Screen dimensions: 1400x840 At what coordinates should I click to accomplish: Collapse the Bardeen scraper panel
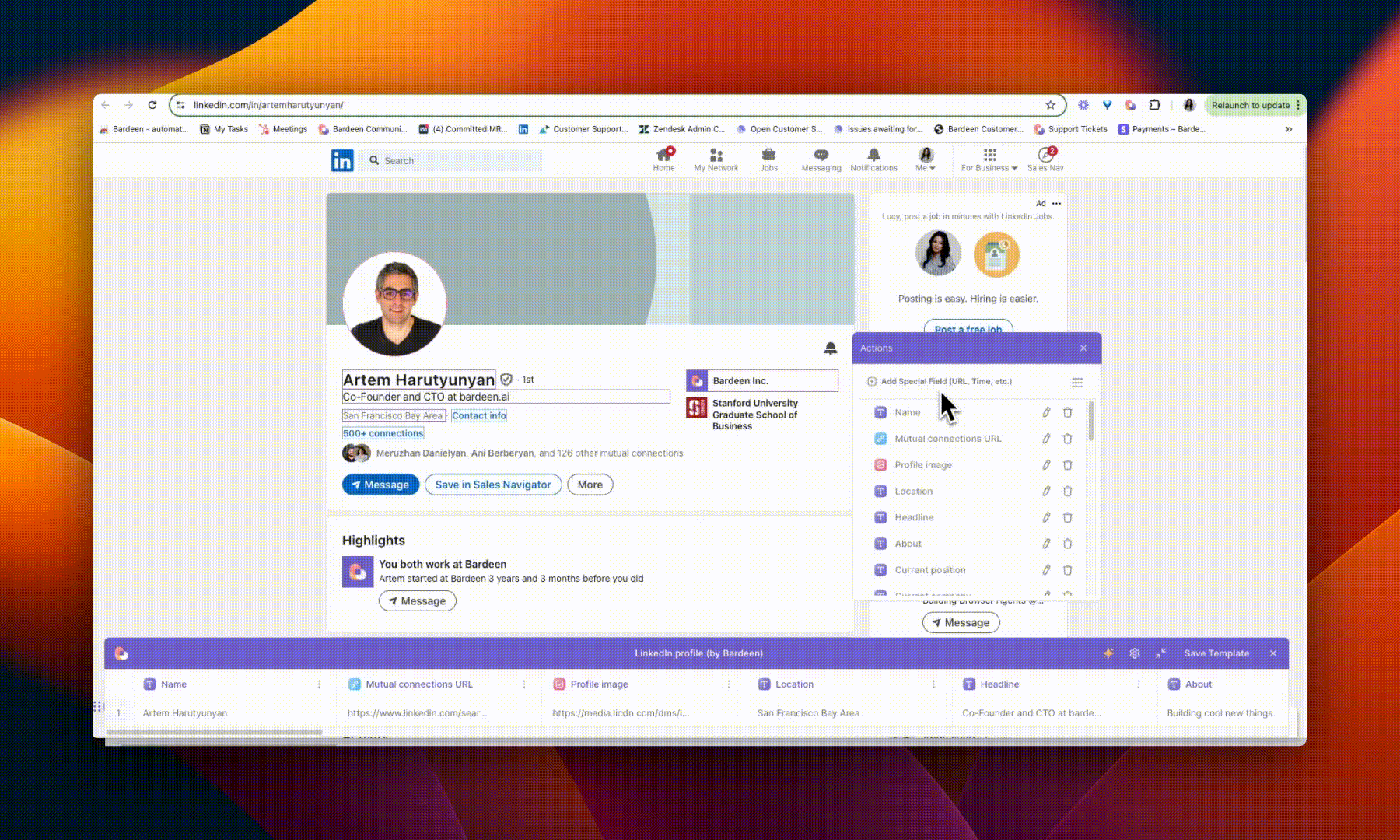tap(1160, 653)
